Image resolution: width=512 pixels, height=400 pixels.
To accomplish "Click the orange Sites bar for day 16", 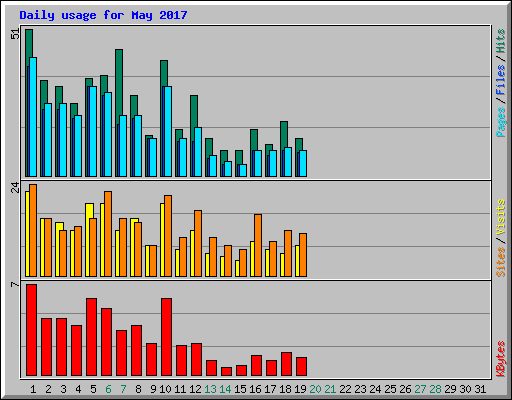I will [258, 245].
